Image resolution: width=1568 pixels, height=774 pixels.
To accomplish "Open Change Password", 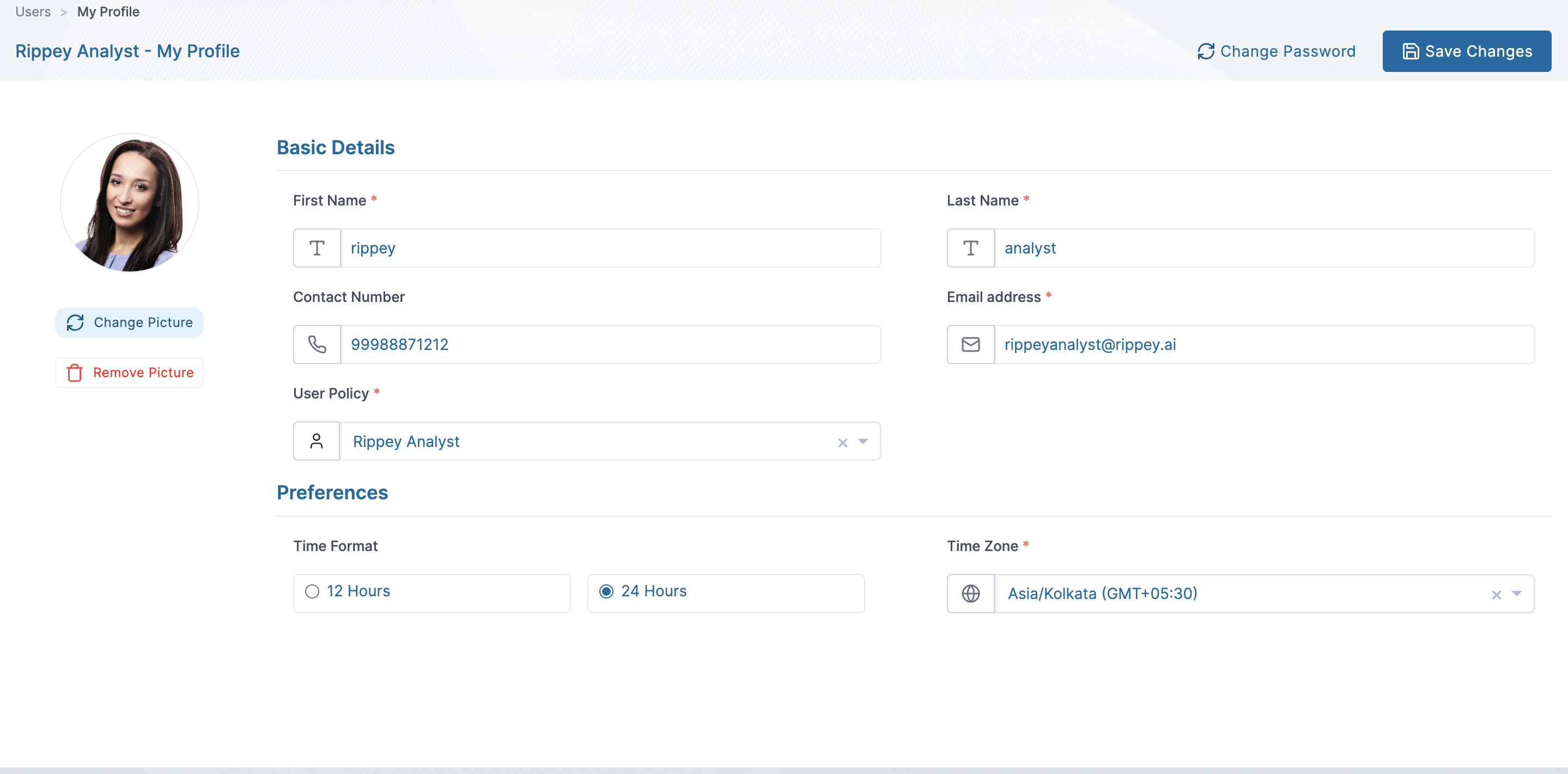I will [x=1277, y=51].
